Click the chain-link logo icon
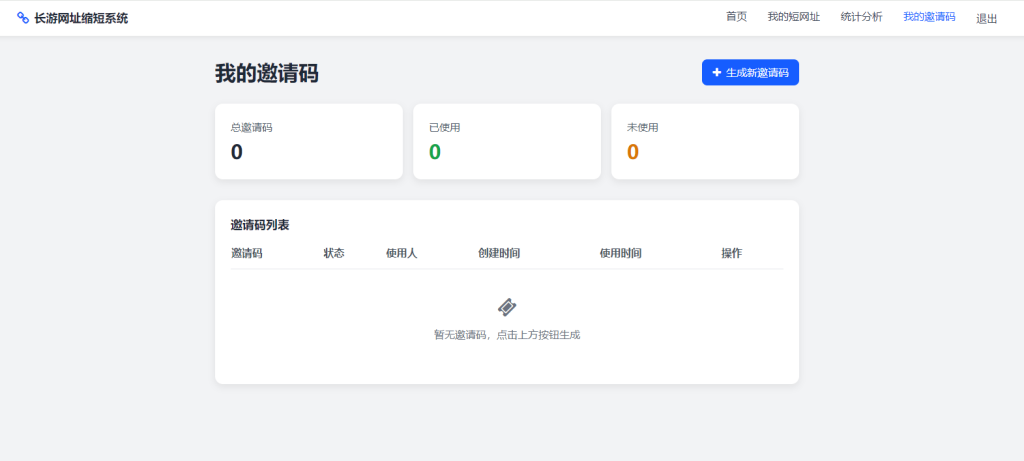The width and height of the screenshot is (1024, 461). tap(23, 18)
